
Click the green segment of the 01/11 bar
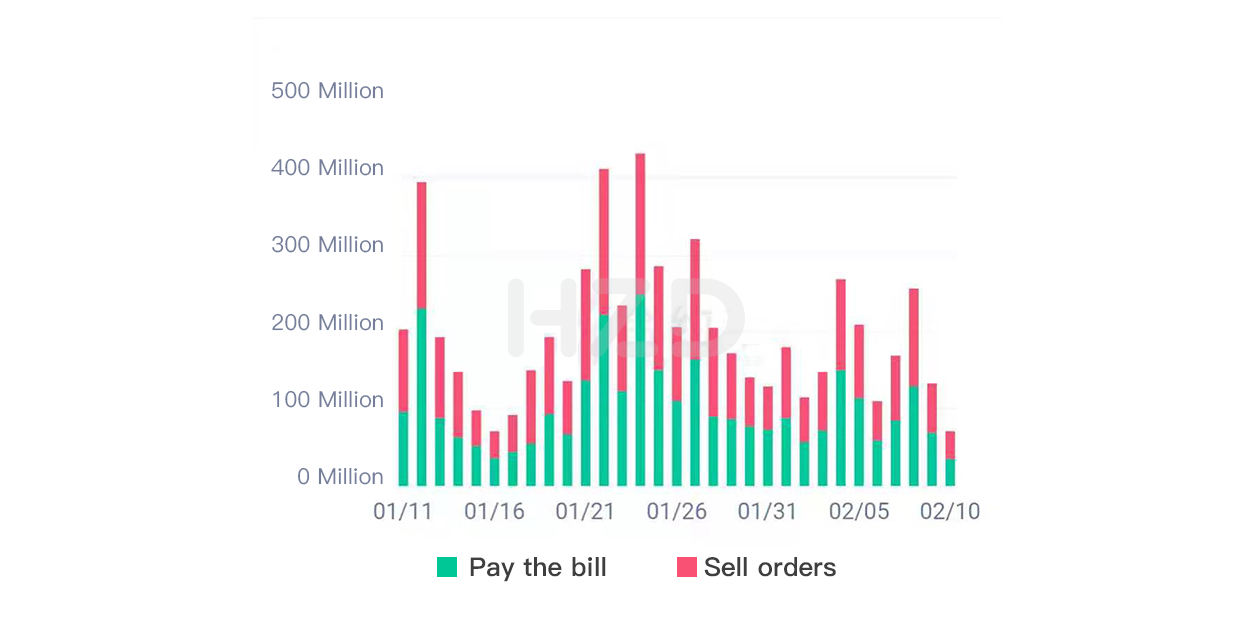[x=403, y=448]
